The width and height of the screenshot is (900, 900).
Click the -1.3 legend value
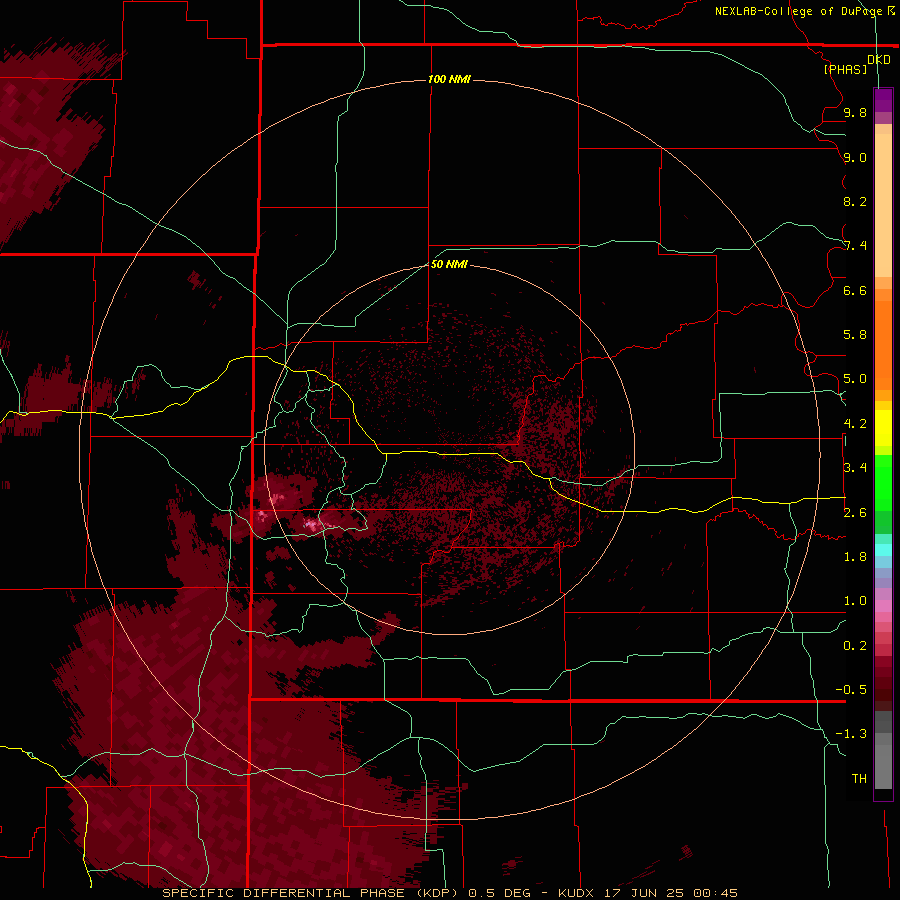click(x=851, y=734)
